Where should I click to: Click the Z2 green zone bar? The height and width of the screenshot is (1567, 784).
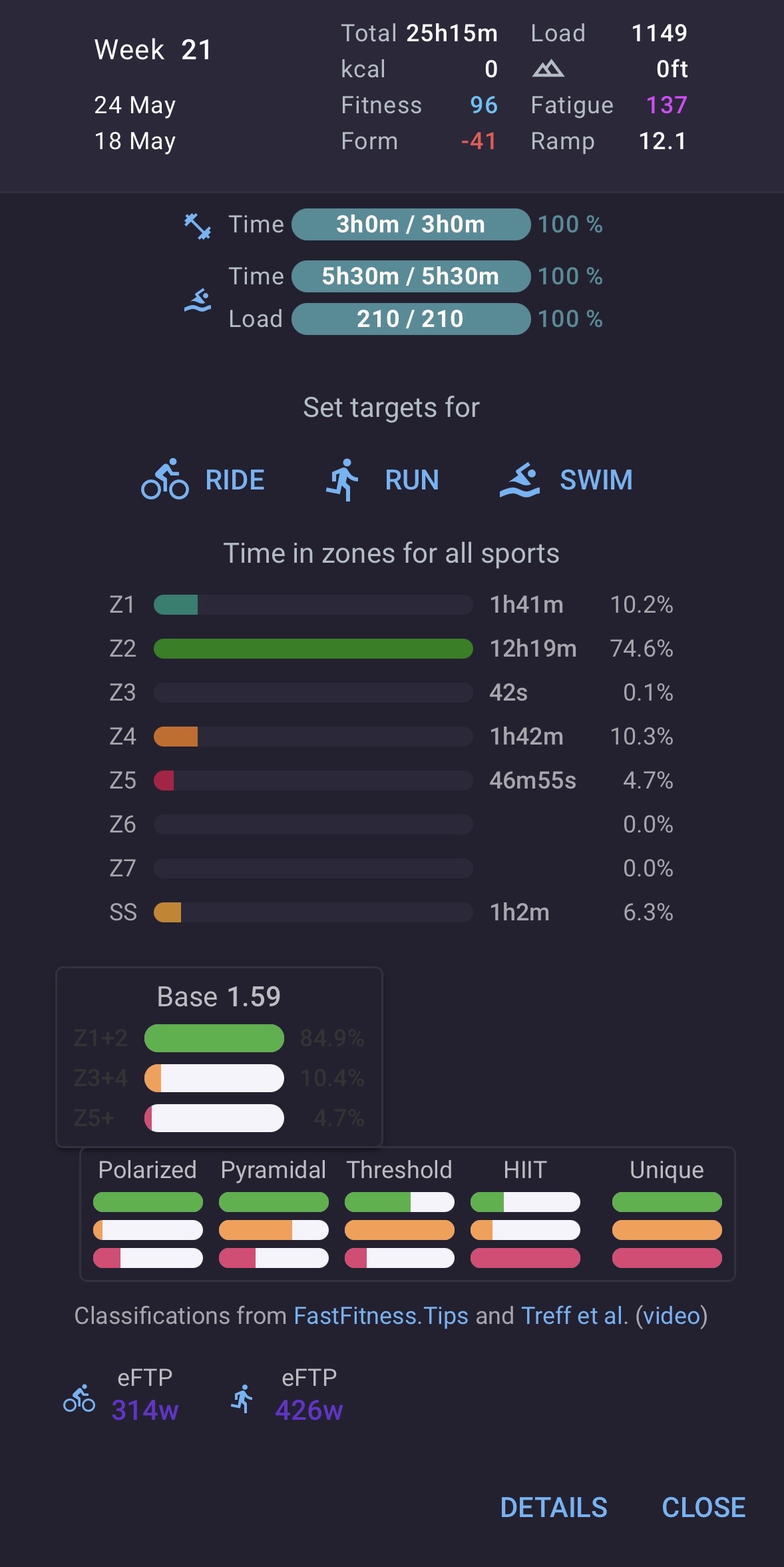313,649
